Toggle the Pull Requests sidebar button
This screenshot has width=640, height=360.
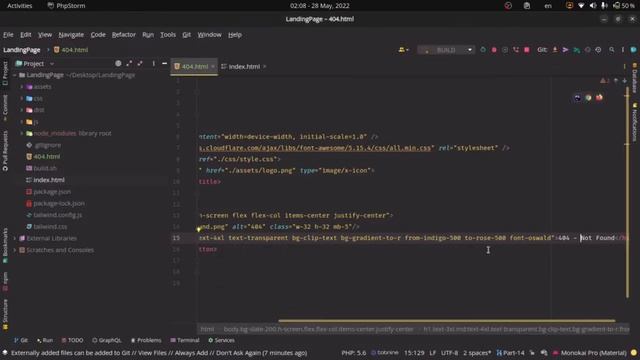click(x=5, y=151)
